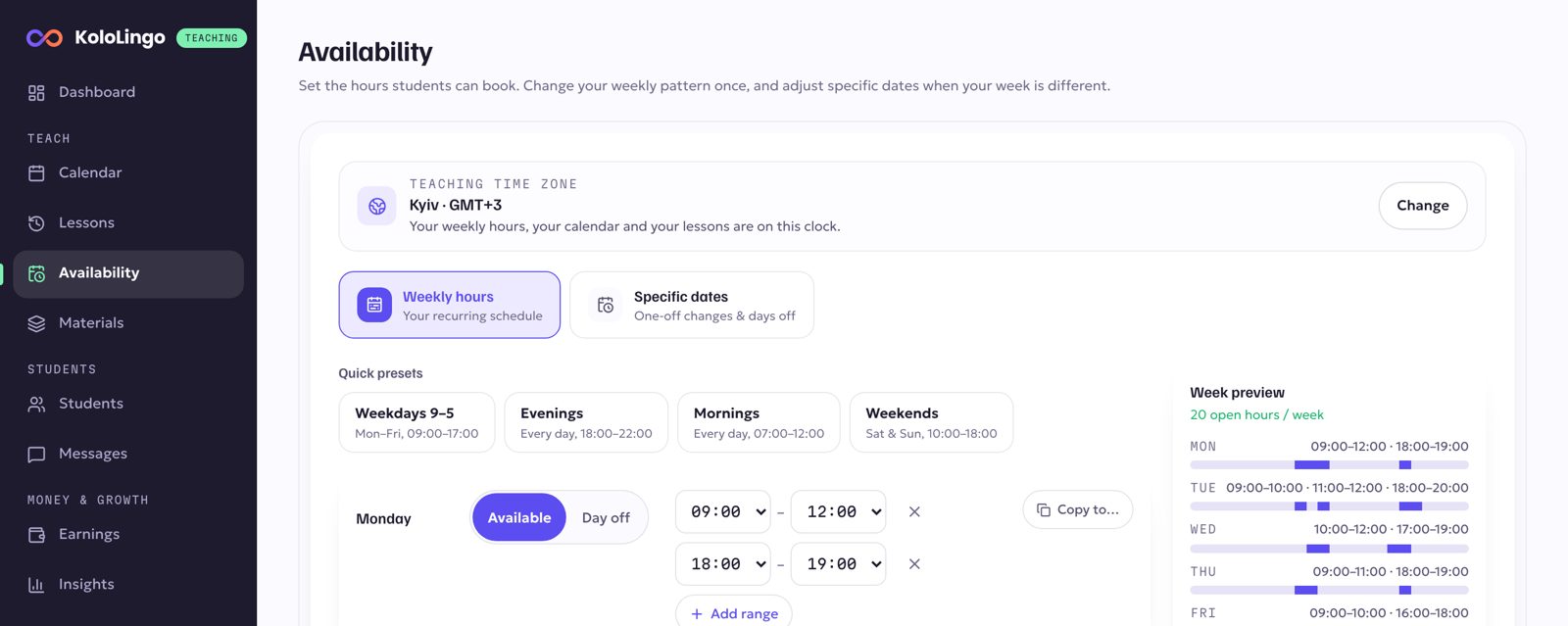The image size is (1568, 626).
Task: Open Dashboard via its grid icon
Action: [x=36, y=93]
